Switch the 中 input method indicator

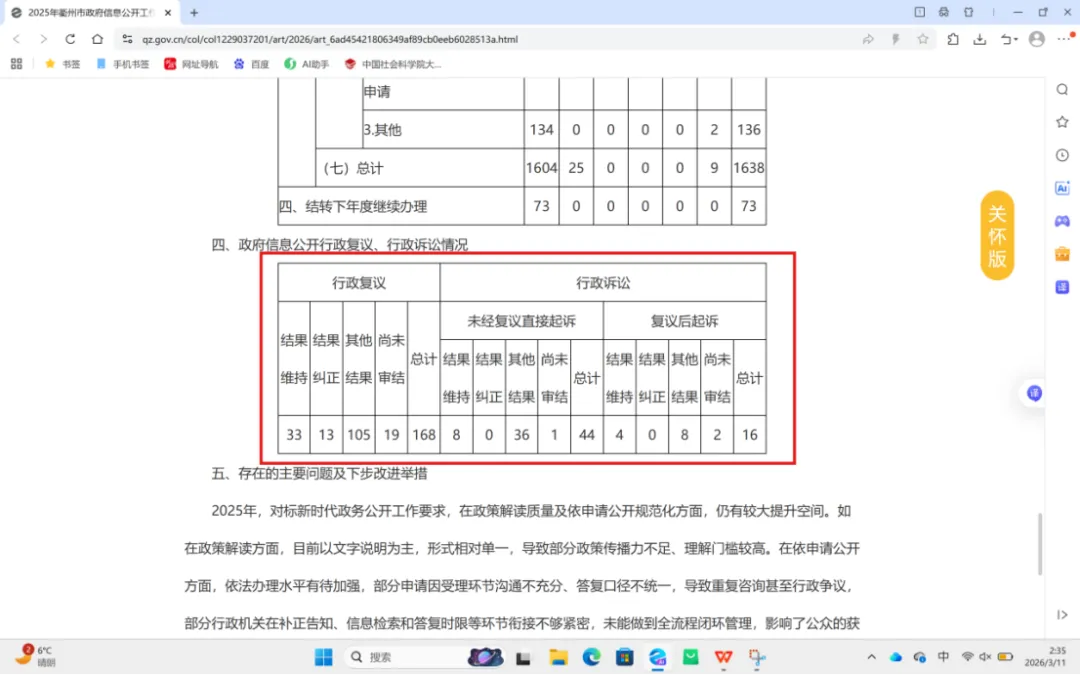943,657
